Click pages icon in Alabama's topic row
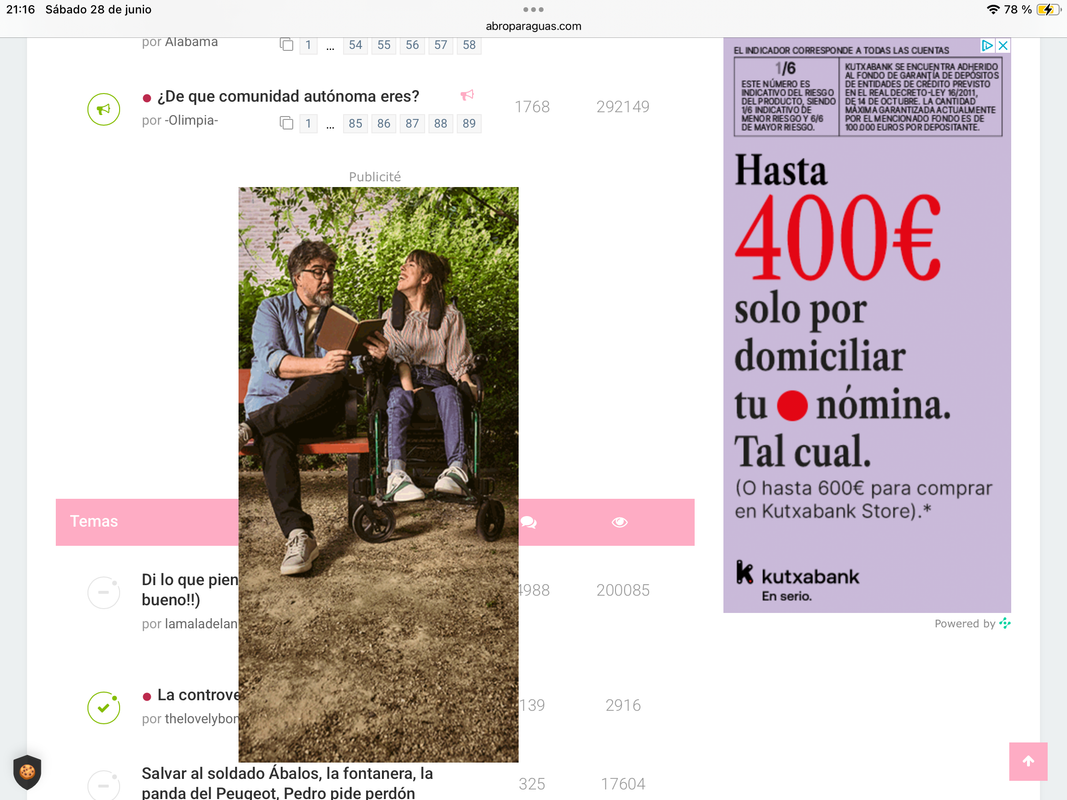The height and width of the screenshot is (800, 1067). point(286,45)
